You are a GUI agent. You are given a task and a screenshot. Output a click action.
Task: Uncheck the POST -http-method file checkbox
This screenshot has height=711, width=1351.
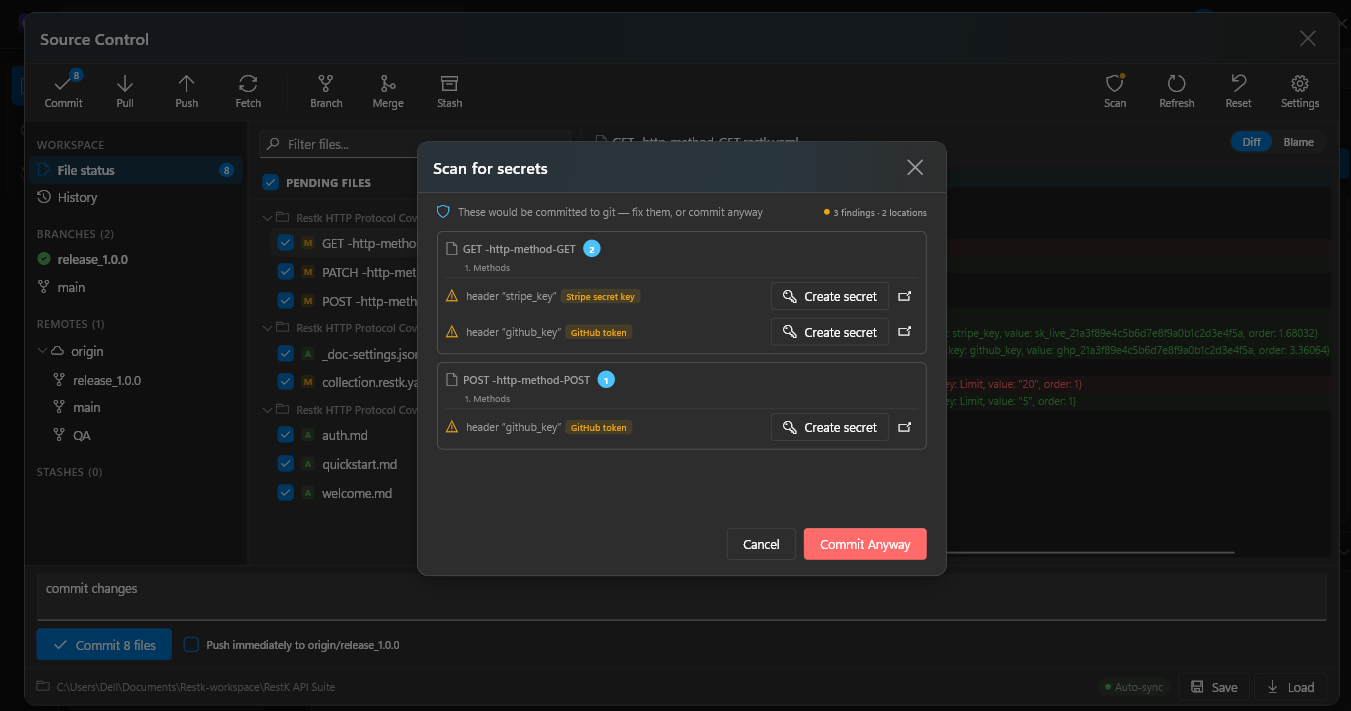point(285,301)
